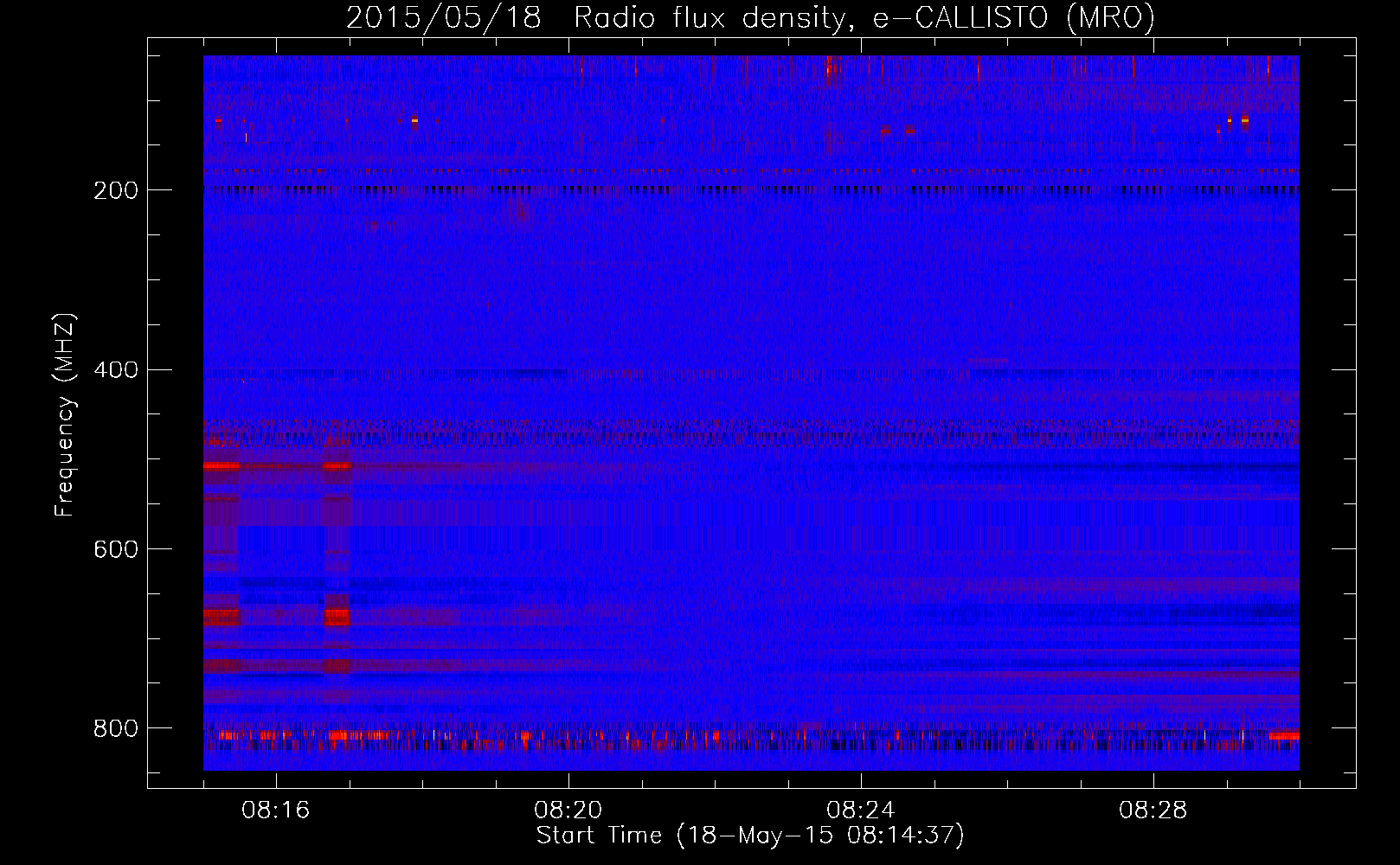Click the 08:24 time tick label
The image size is (1400, 865).
[860, 811]
